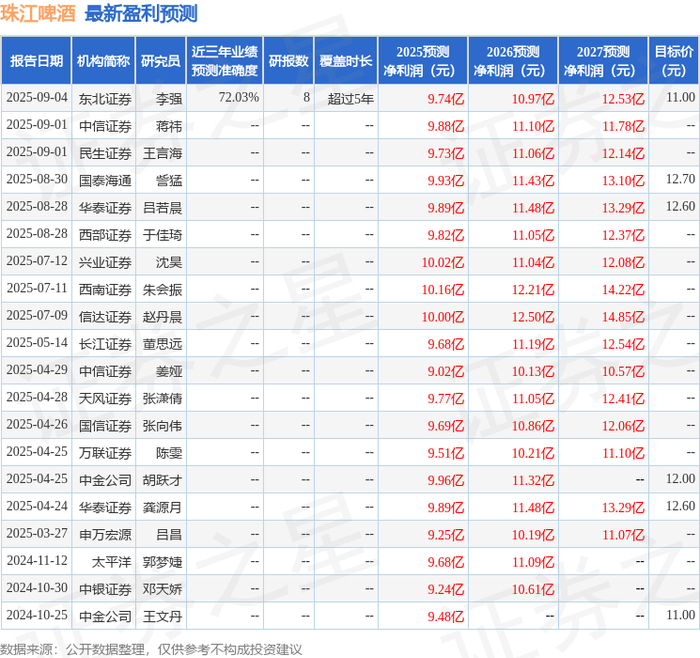
Task: Click institution 信达证券
Action: pyautogui.click(x=105, y=317)
